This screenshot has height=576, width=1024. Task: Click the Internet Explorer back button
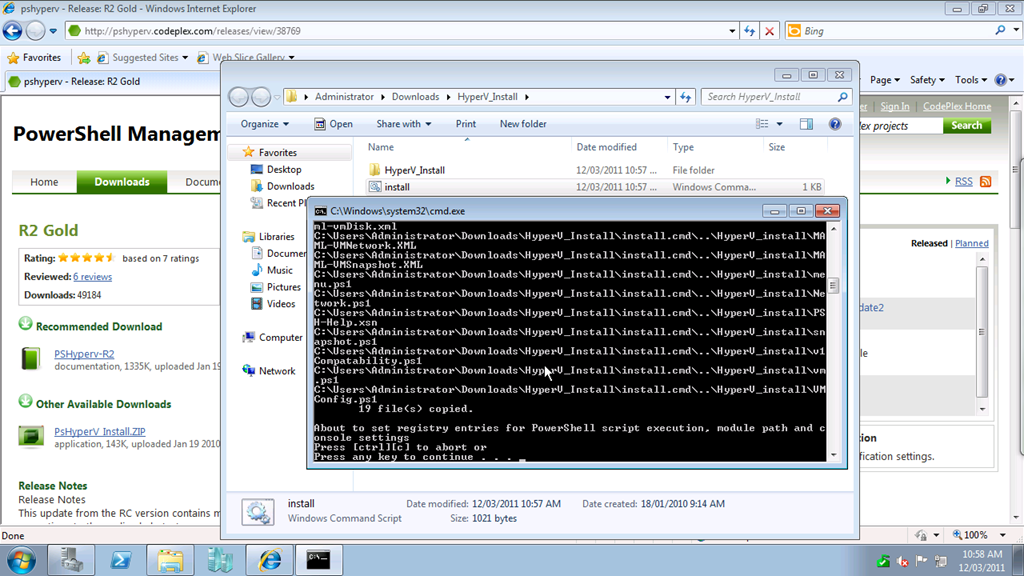click(12, 31)
